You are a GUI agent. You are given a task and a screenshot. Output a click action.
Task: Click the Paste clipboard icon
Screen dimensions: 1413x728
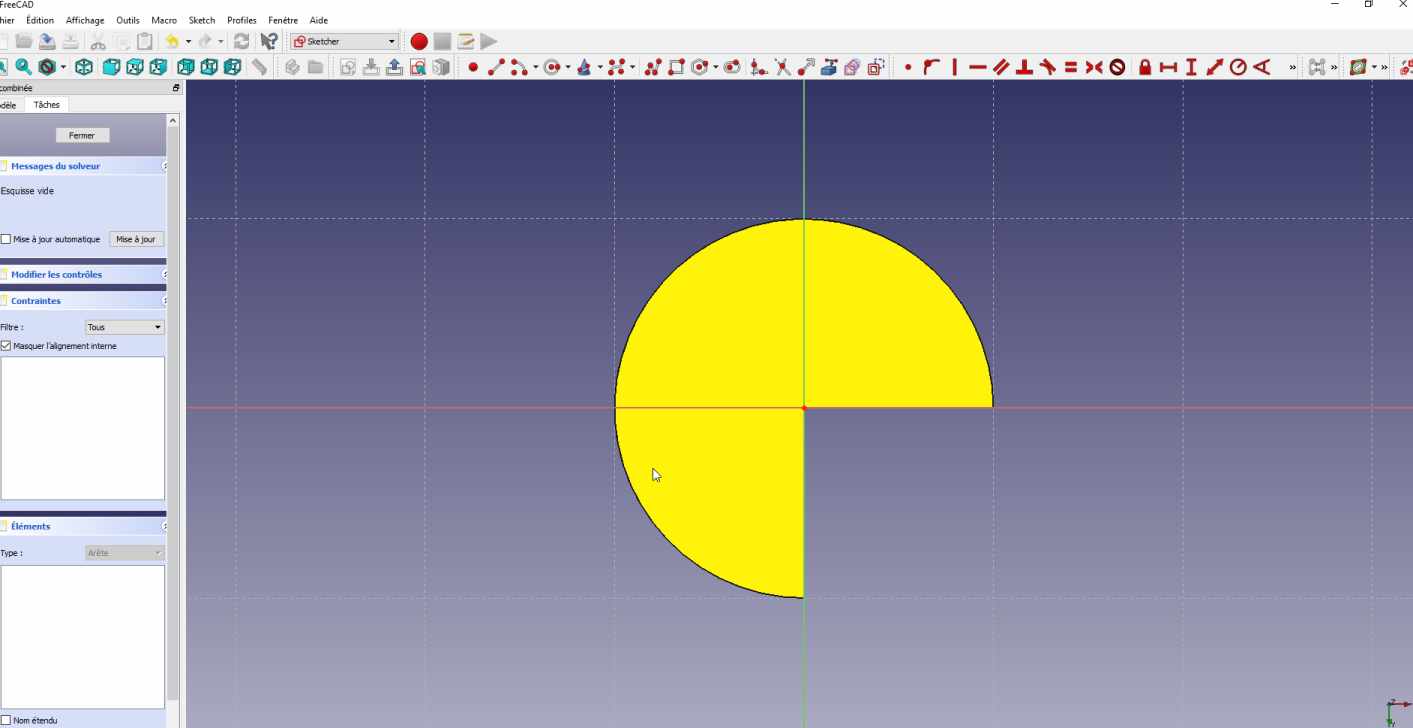[x=145, y=41]
